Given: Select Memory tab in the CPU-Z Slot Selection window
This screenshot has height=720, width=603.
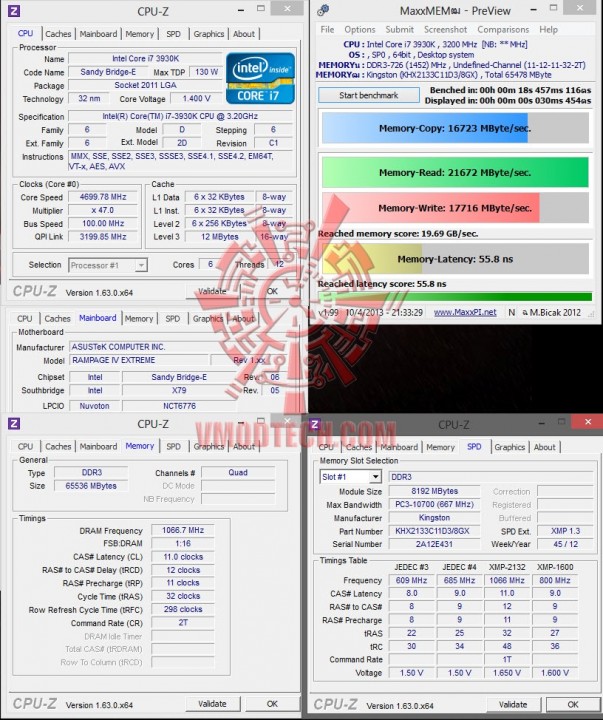Looking at the screenshot, I should [440, 447].
